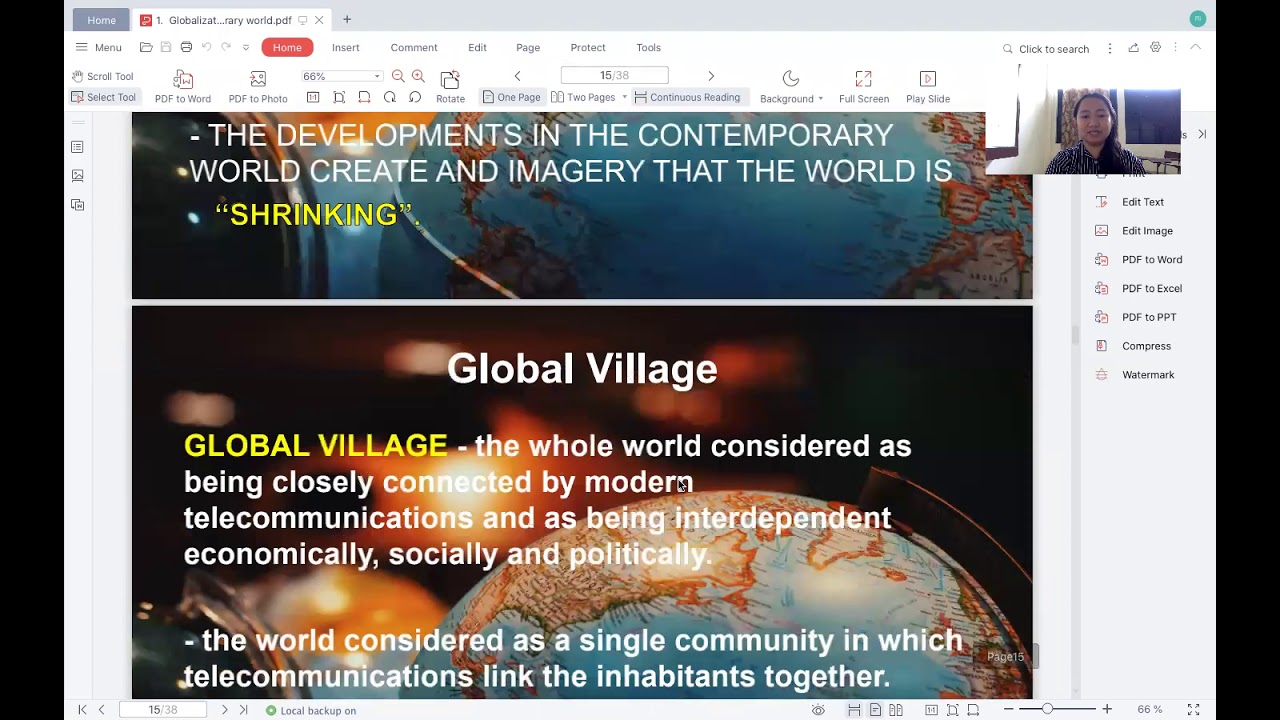
Task: Open the Background moon dropdown
Action: 791,87
